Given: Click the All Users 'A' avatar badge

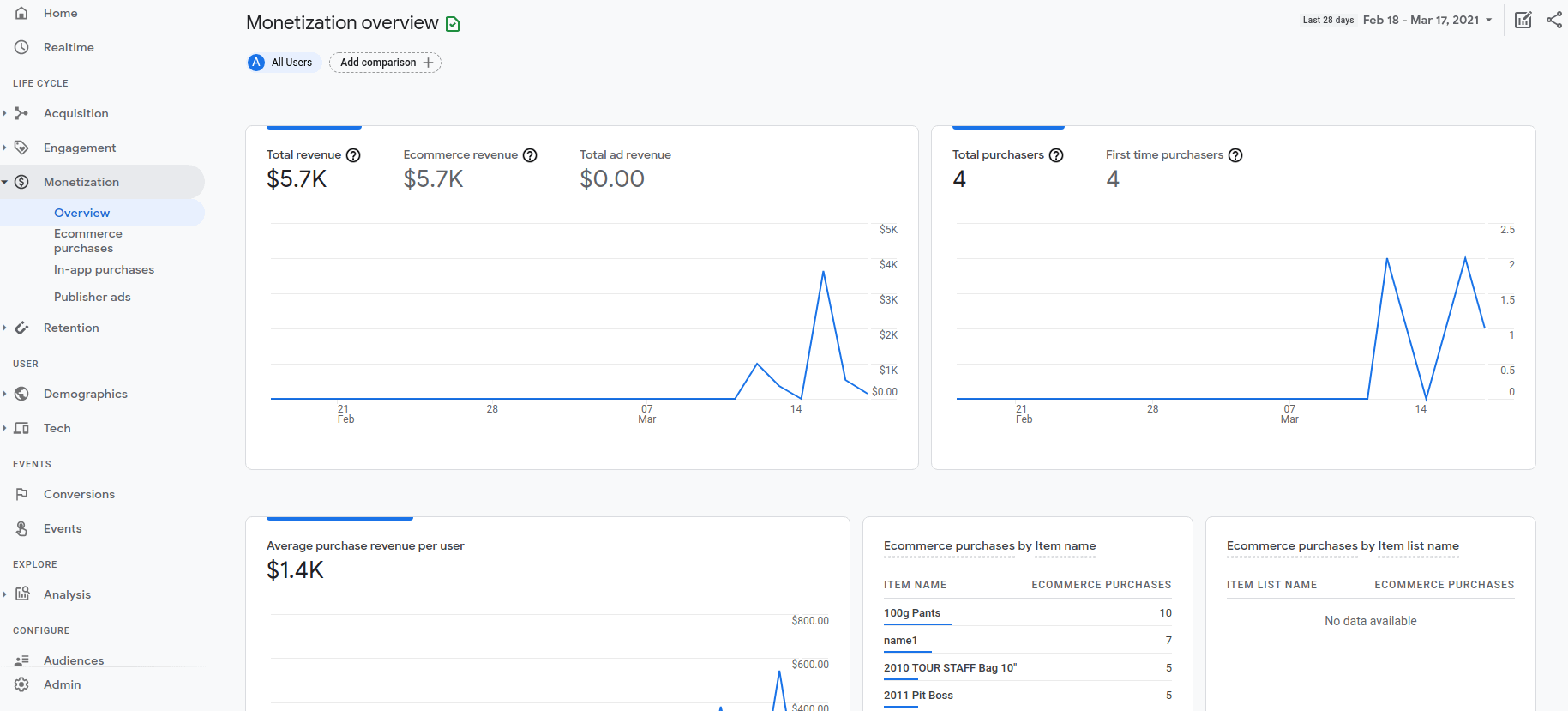Looking at the screenshot, I should point(256,63).
